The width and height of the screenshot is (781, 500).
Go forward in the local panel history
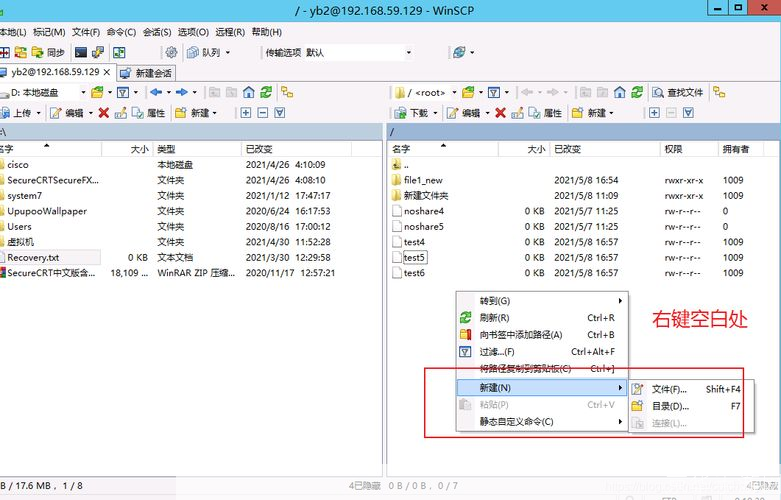[182, 92]
